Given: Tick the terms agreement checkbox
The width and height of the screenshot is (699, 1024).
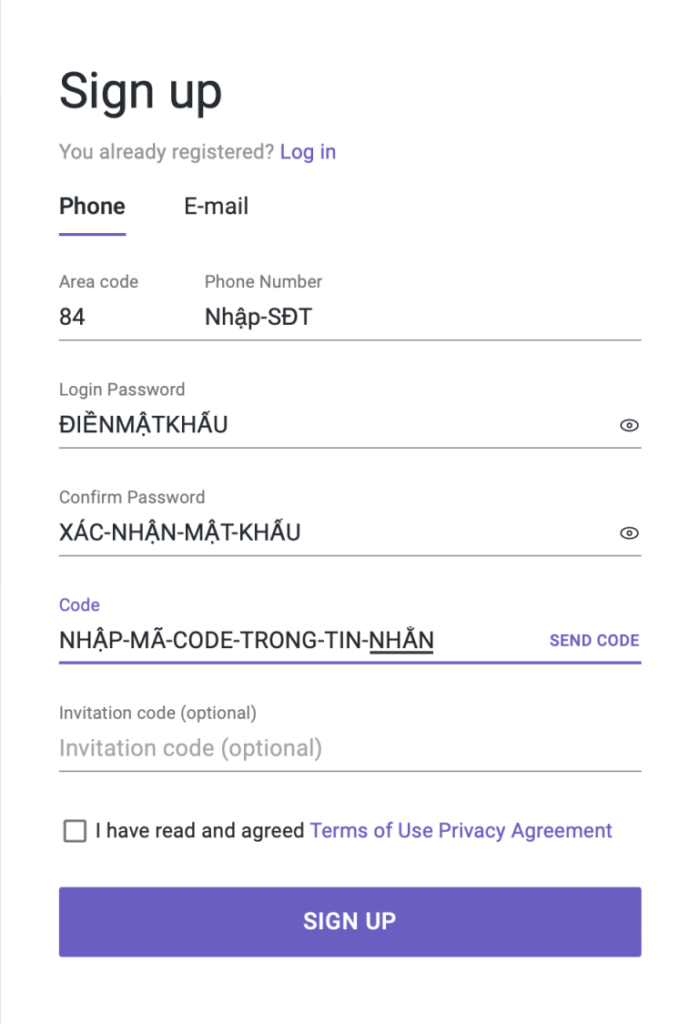Looking at the screenshot, I should [74, 831].
